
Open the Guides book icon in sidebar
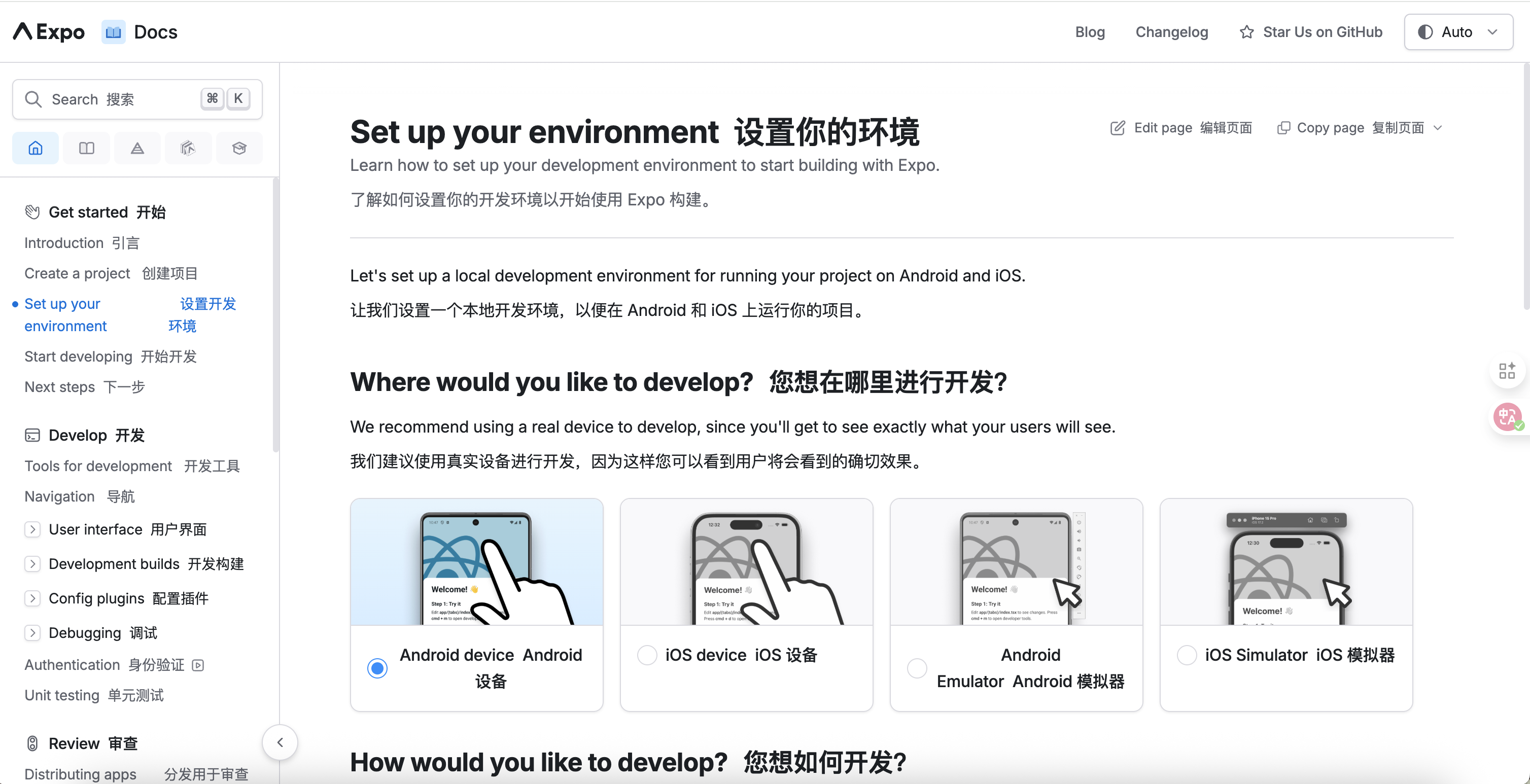86,147
